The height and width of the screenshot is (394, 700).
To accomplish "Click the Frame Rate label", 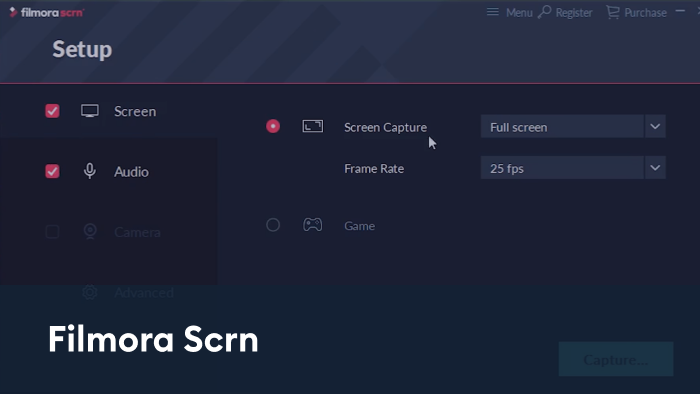I will [374, 169].
